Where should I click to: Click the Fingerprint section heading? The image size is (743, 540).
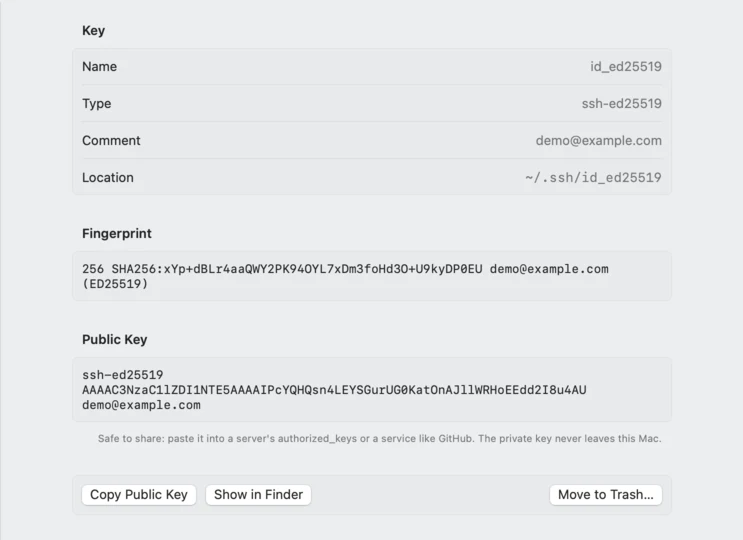pos(117,234)
